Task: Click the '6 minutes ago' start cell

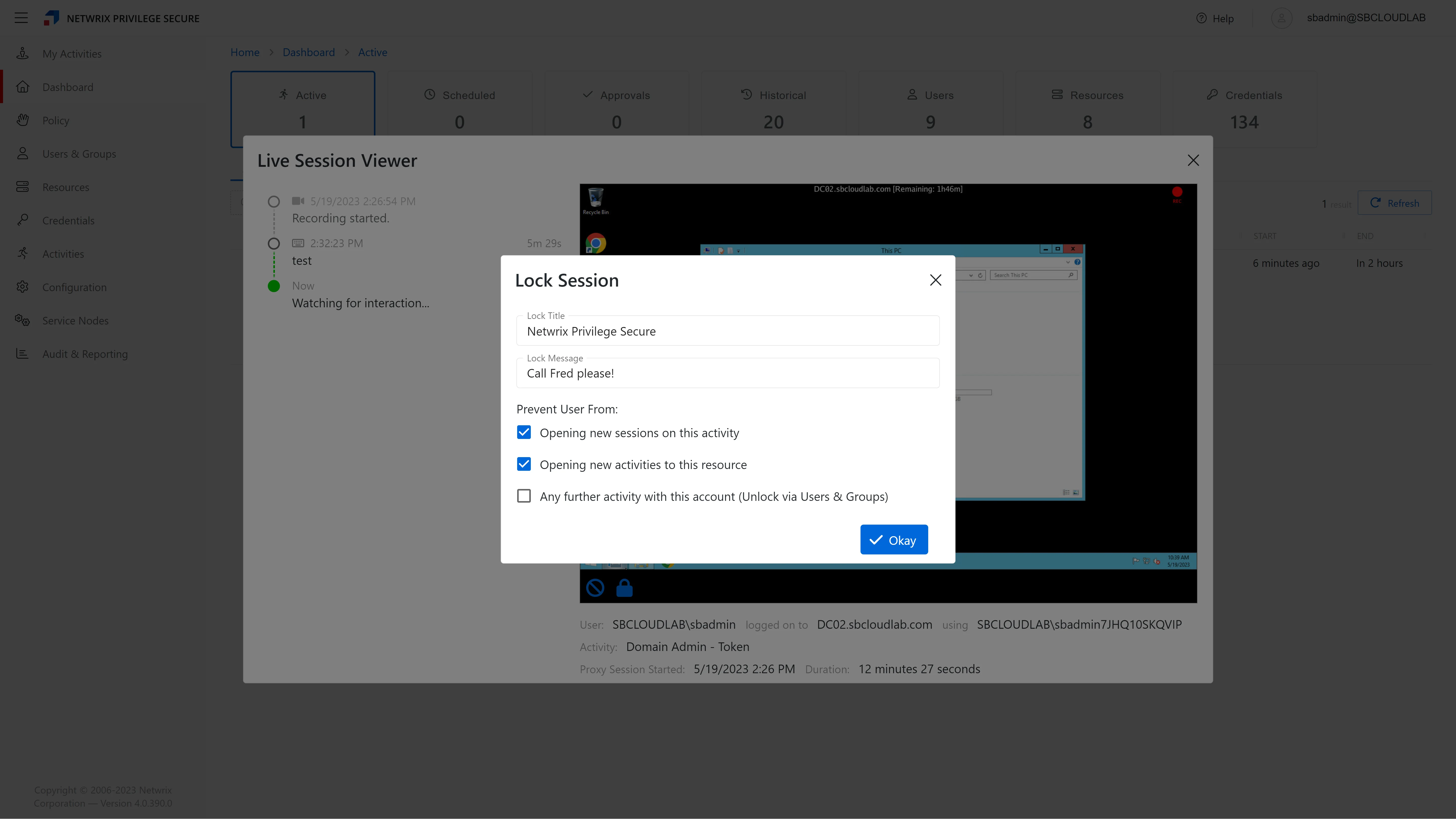Action: 1286,263
